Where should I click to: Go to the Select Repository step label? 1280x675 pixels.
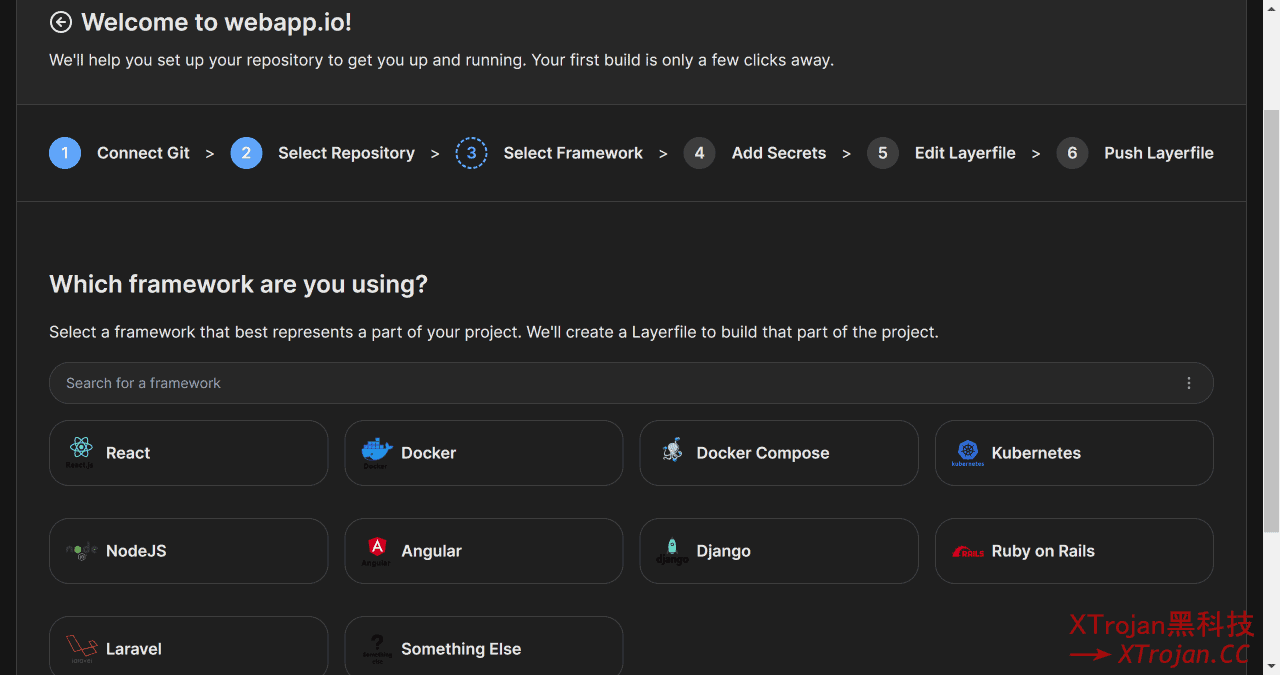pos(346,153)
